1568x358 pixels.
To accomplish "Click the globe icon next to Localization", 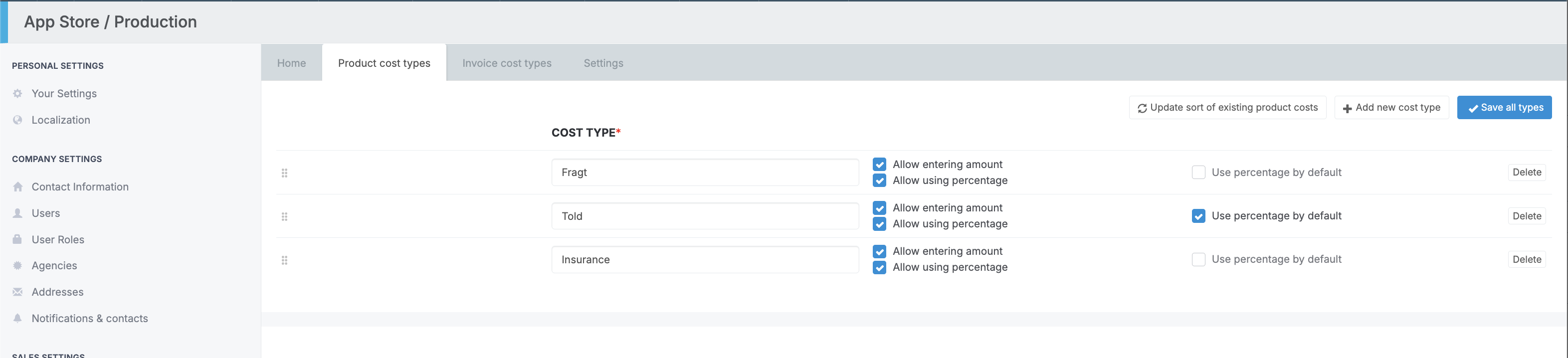I will coord(17,120).
